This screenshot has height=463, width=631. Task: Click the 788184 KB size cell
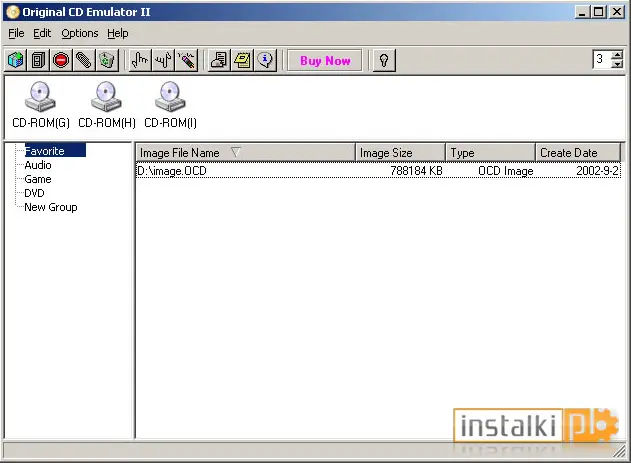tap(416, 171)
